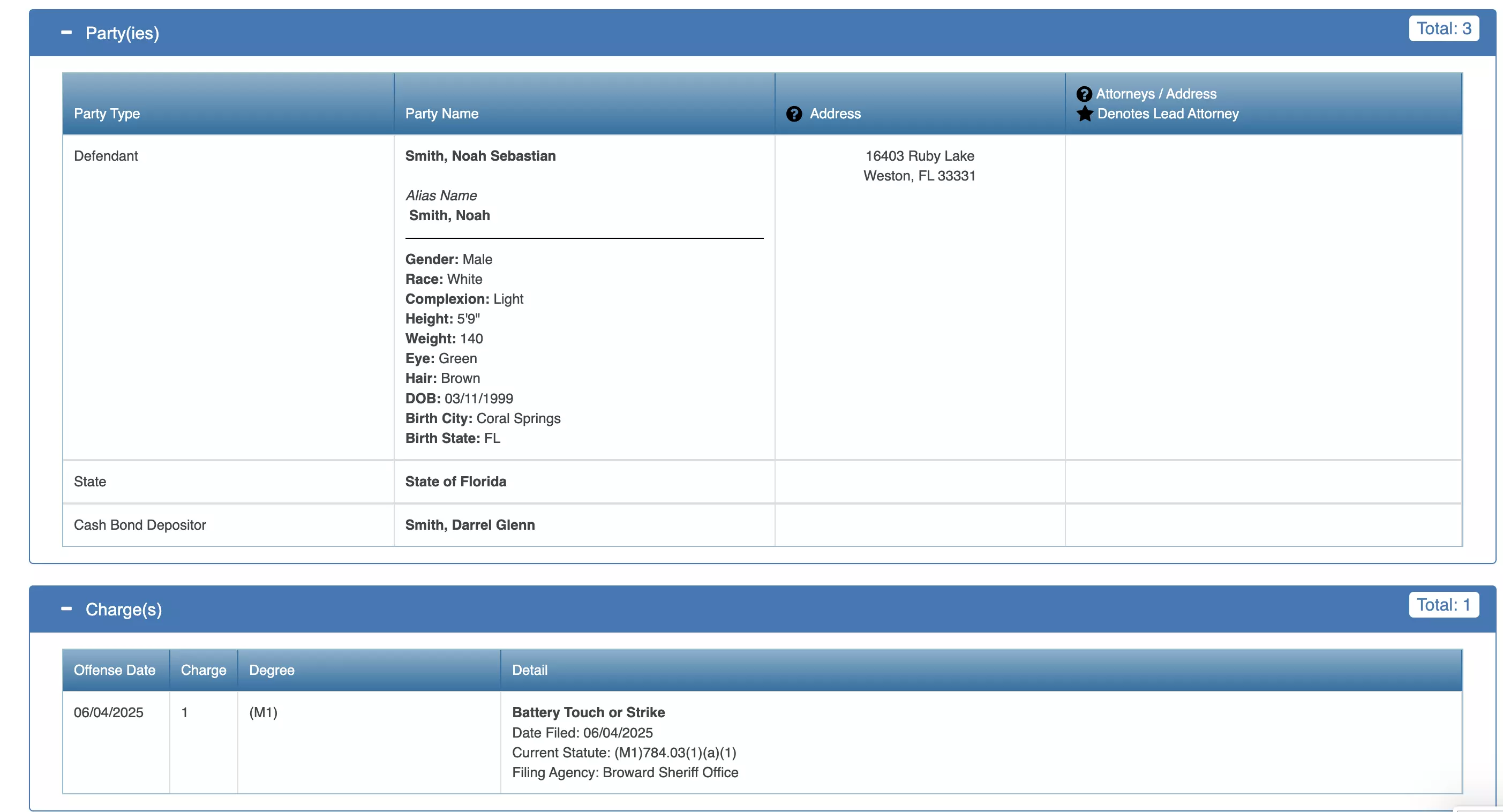1503x812 pixels.
Task: Click the Weight: 140 line
Action: tap(444, 339)
